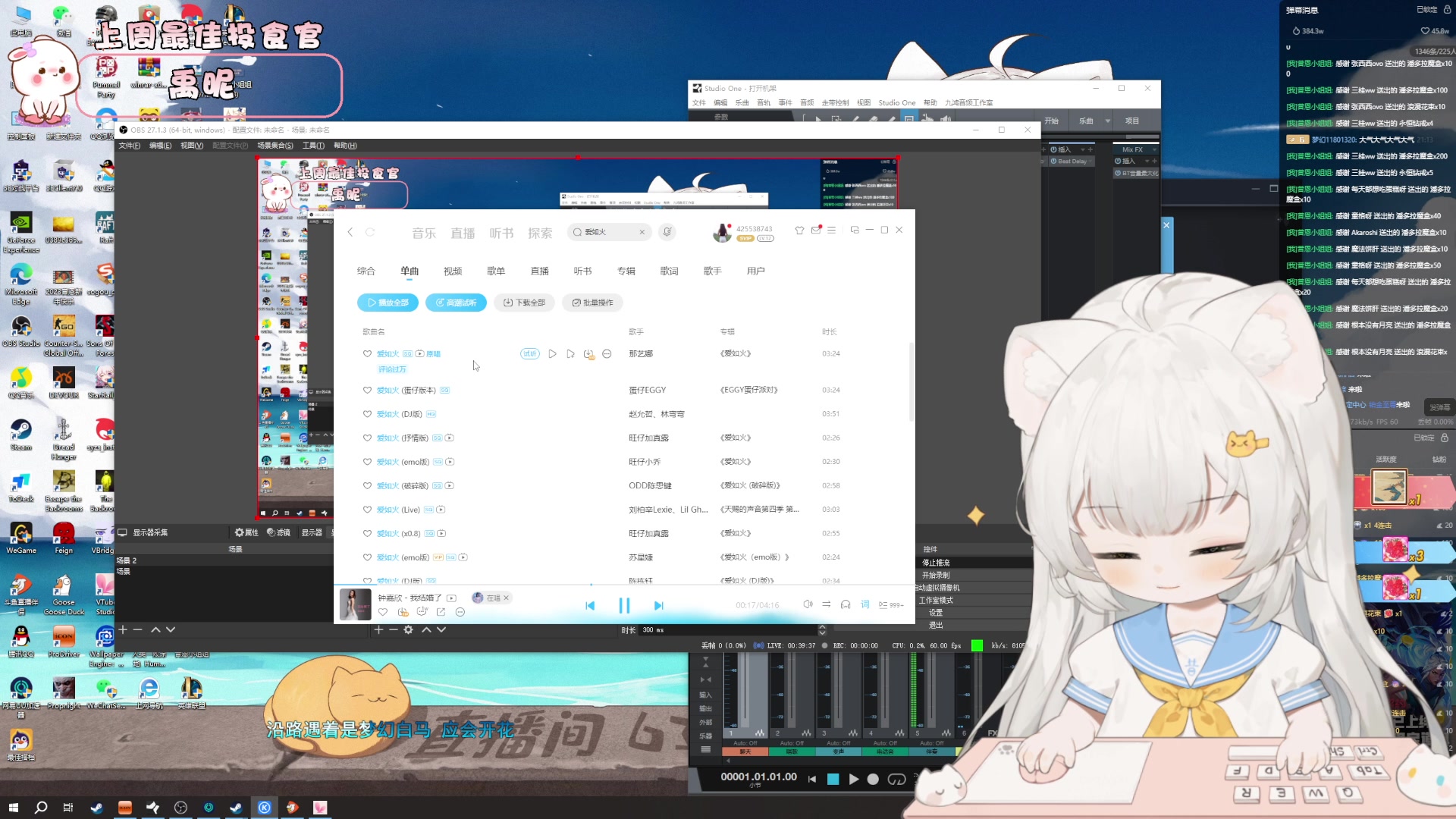Add scene with plus icon in OBS

[123, 629]
